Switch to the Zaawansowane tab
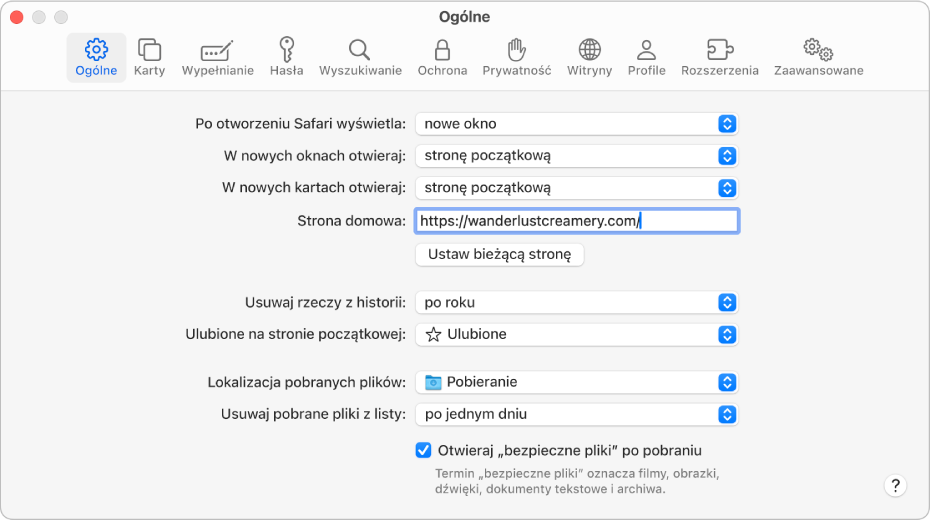The image size is (931, 521). (818, 57)
